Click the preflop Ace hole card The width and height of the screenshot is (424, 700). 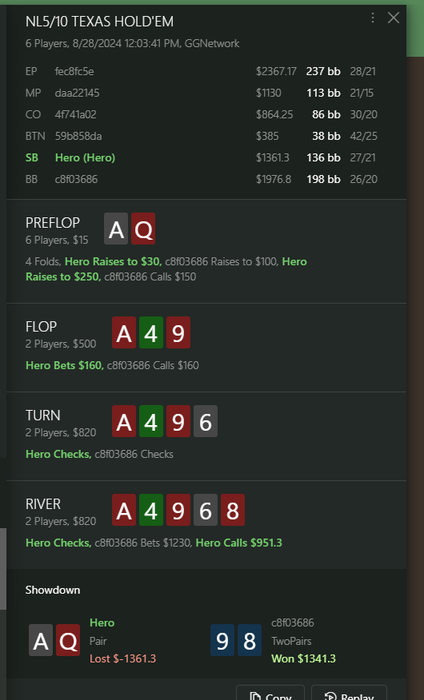pyautogui.click(x=116, y=229)
